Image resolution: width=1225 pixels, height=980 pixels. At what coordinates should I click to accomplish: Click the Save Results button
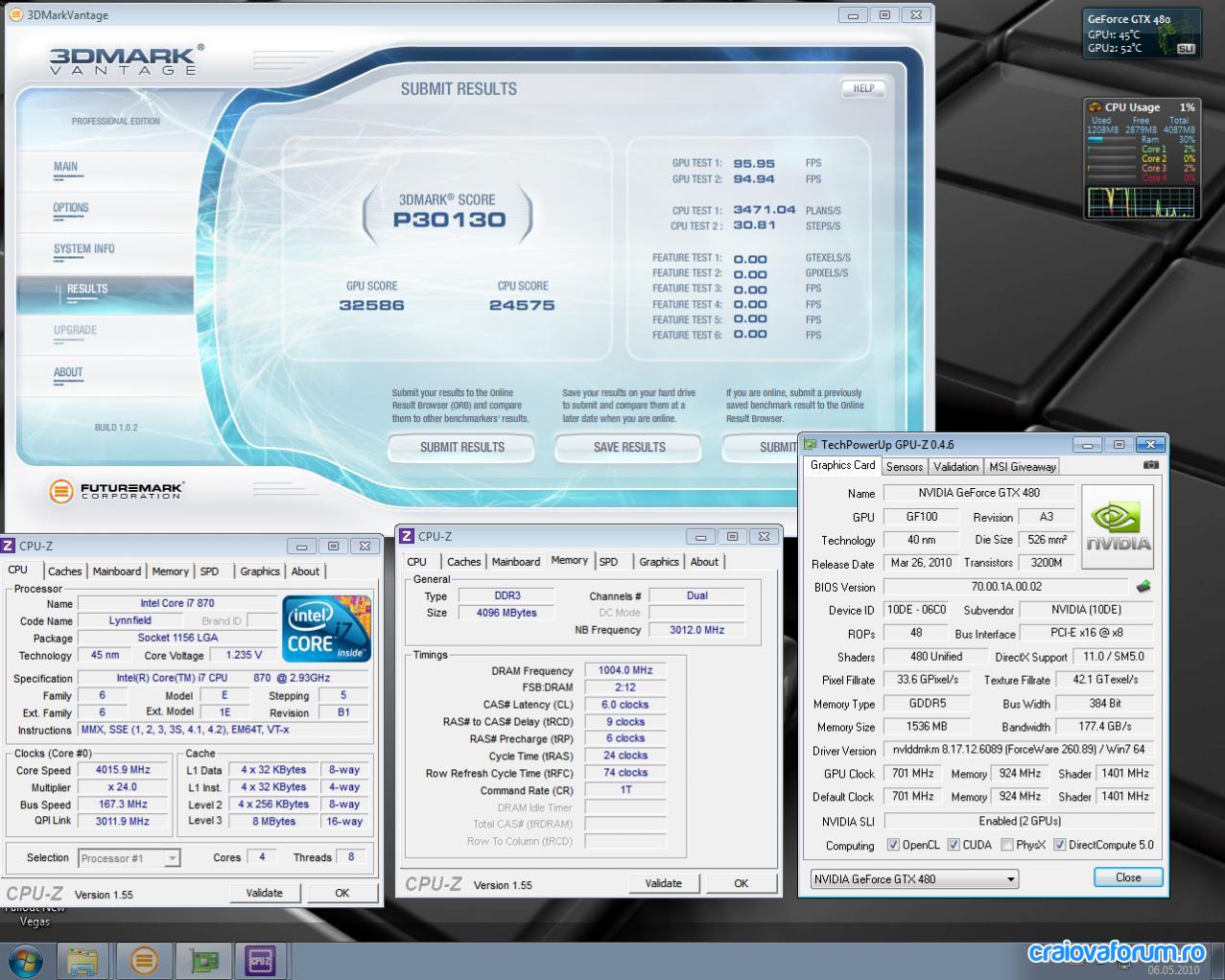click(x=628, y=447)
